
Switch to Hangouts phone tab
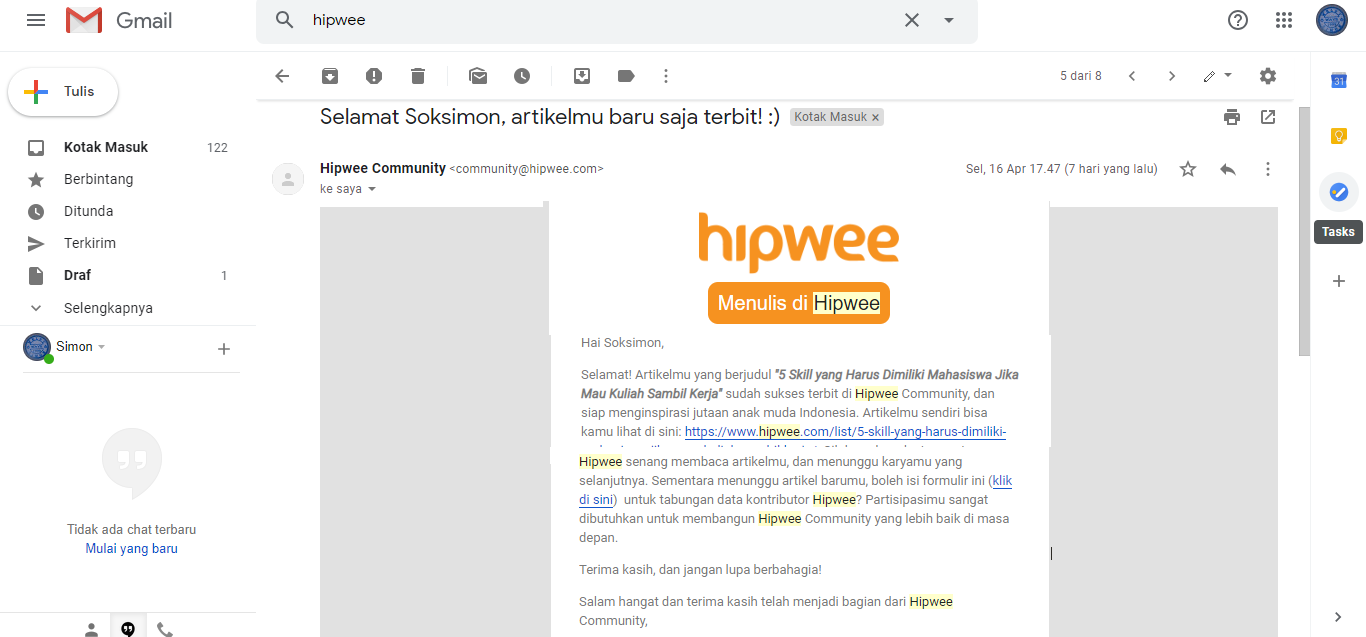click(x=165, y=629)
